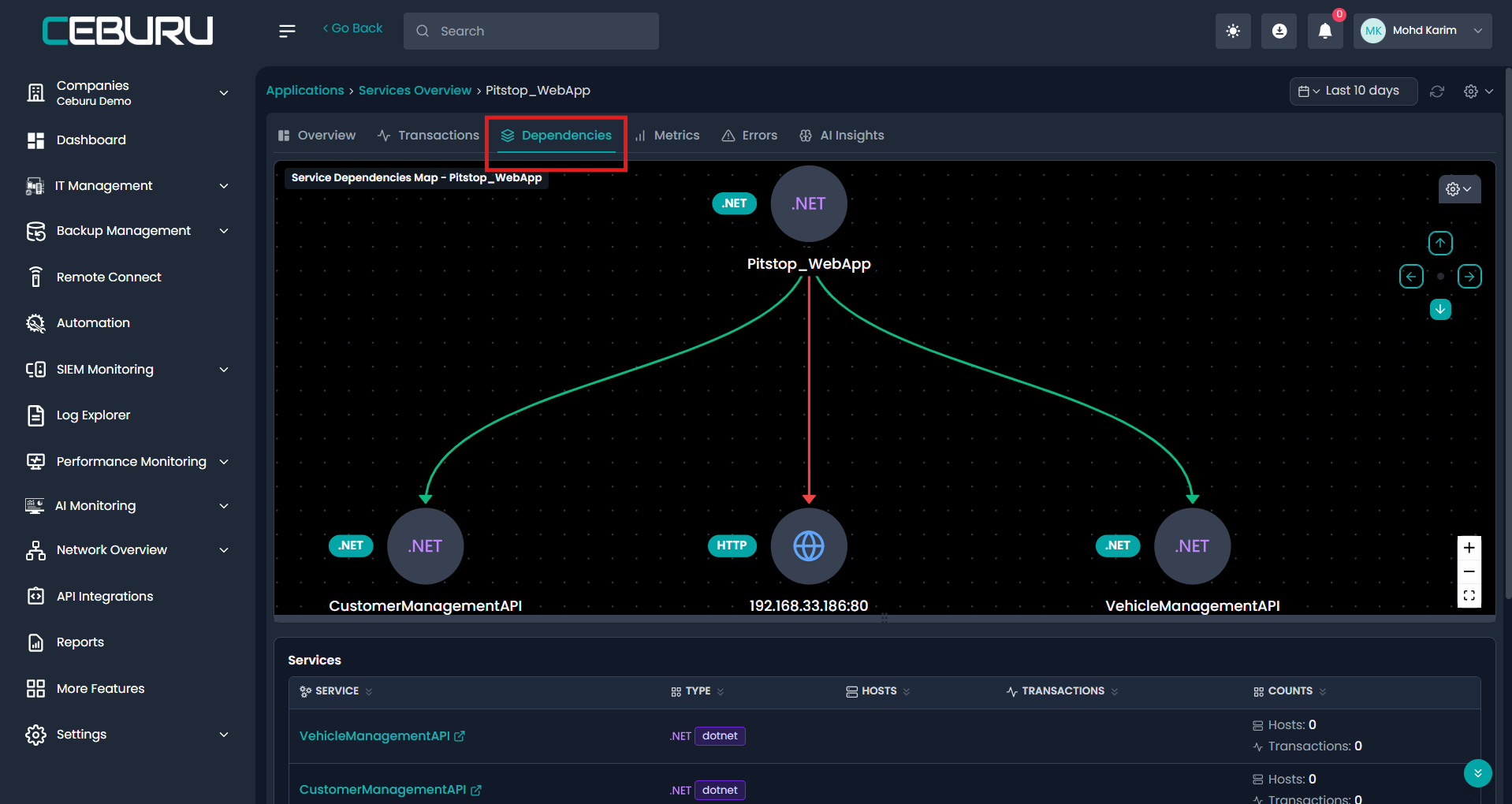Click the Go Back link
1512x804 pixels.
pos(352,28)
